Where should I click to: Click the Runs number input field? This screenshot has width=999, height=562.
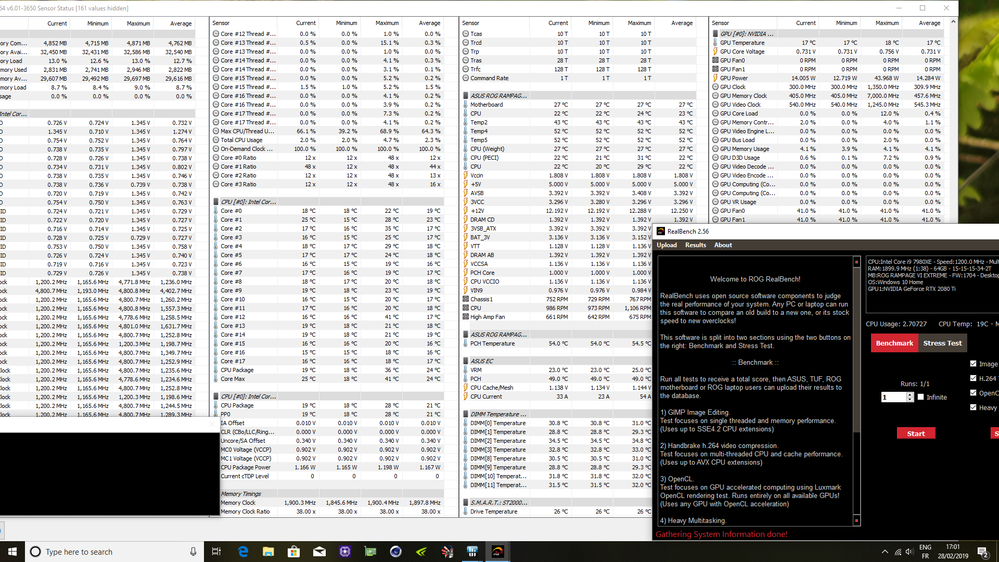pos(893,397)
